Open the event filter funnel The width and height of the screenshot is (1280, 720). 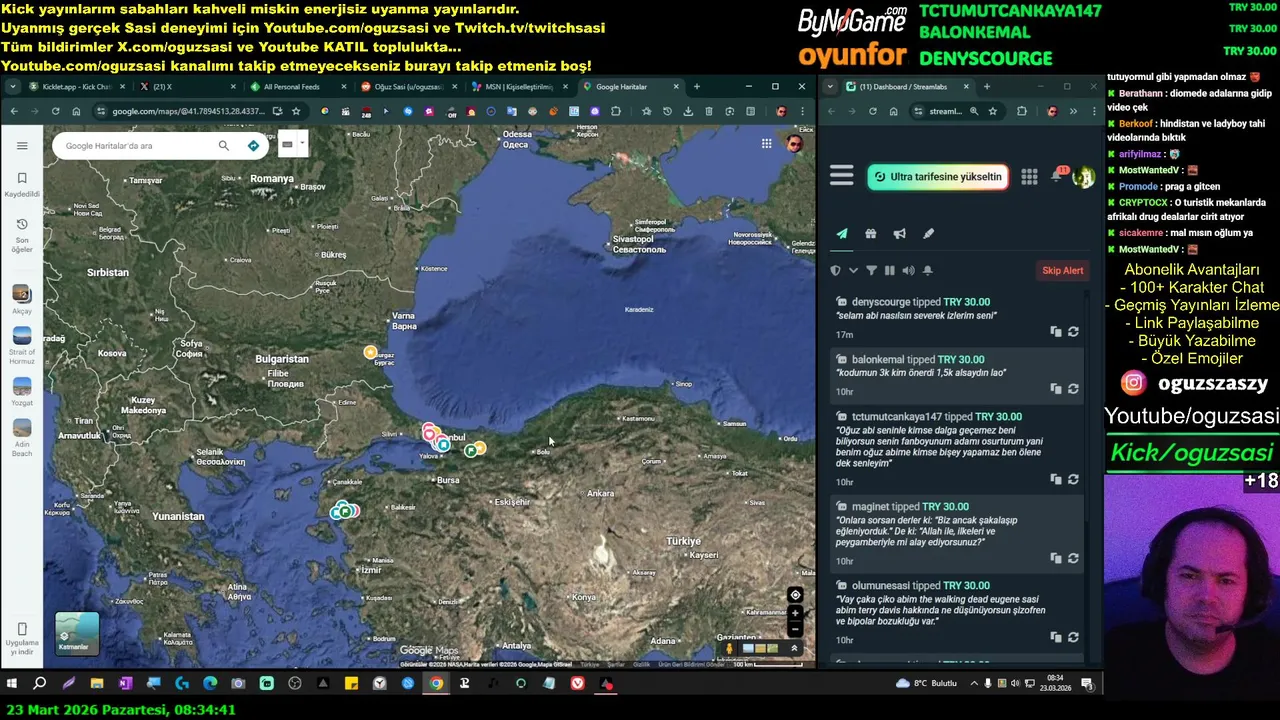[x=871, y=271]
